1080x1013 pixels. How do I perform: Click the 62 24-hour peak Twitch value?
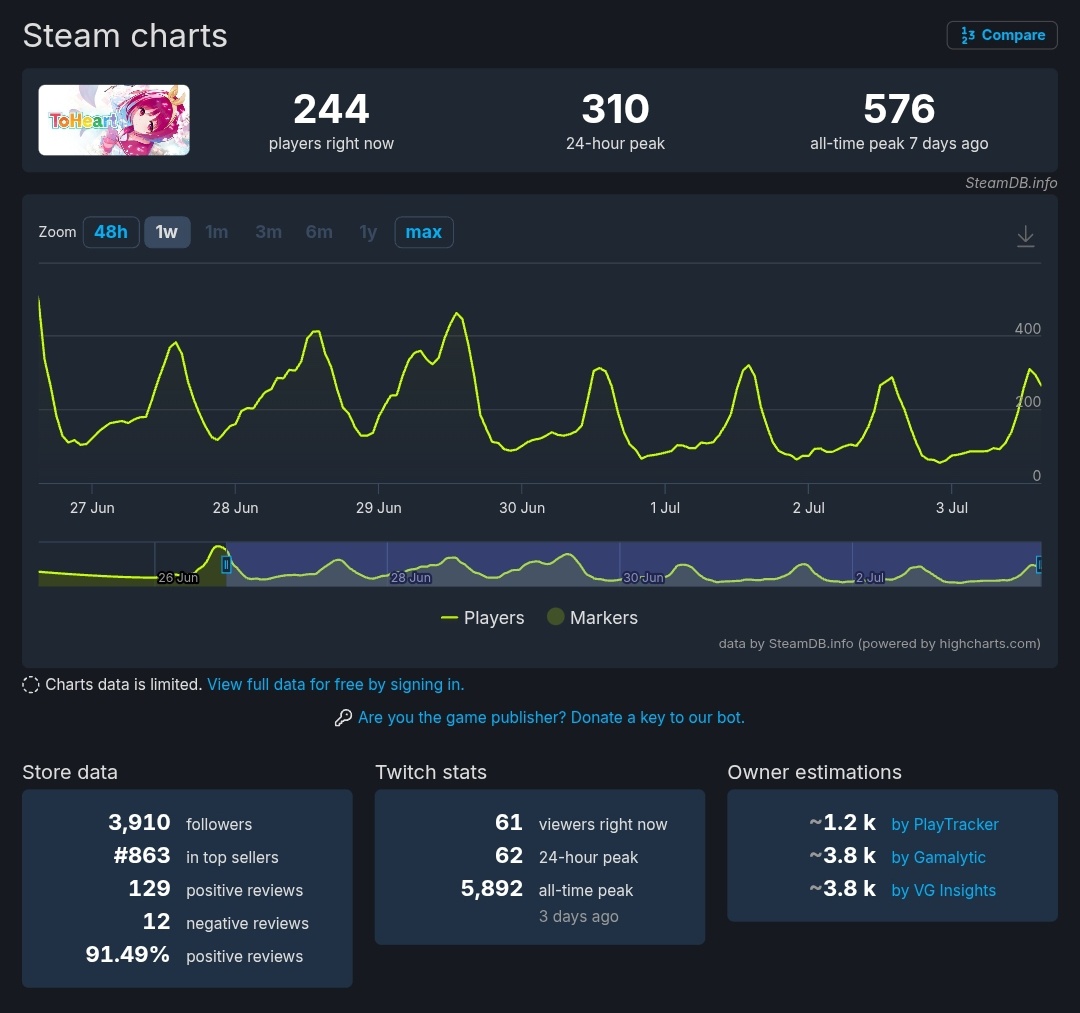pos(509,855)
